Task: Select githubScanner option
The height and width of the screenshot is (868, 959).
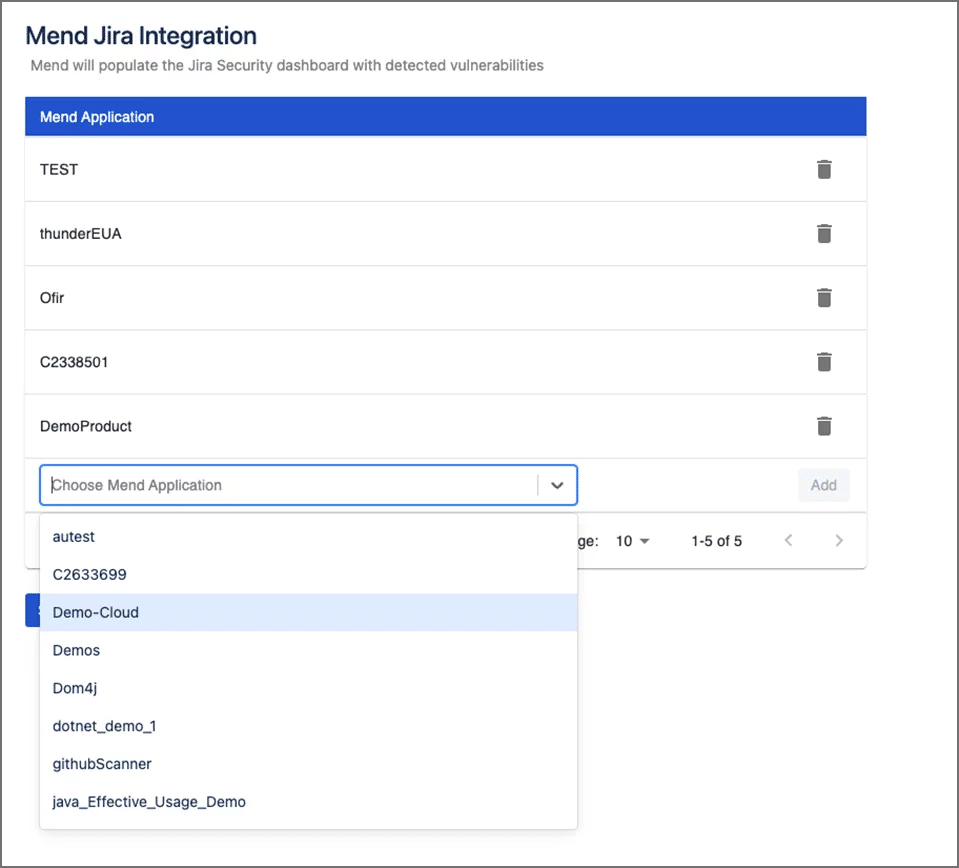Action: click(x=308, y=765)
